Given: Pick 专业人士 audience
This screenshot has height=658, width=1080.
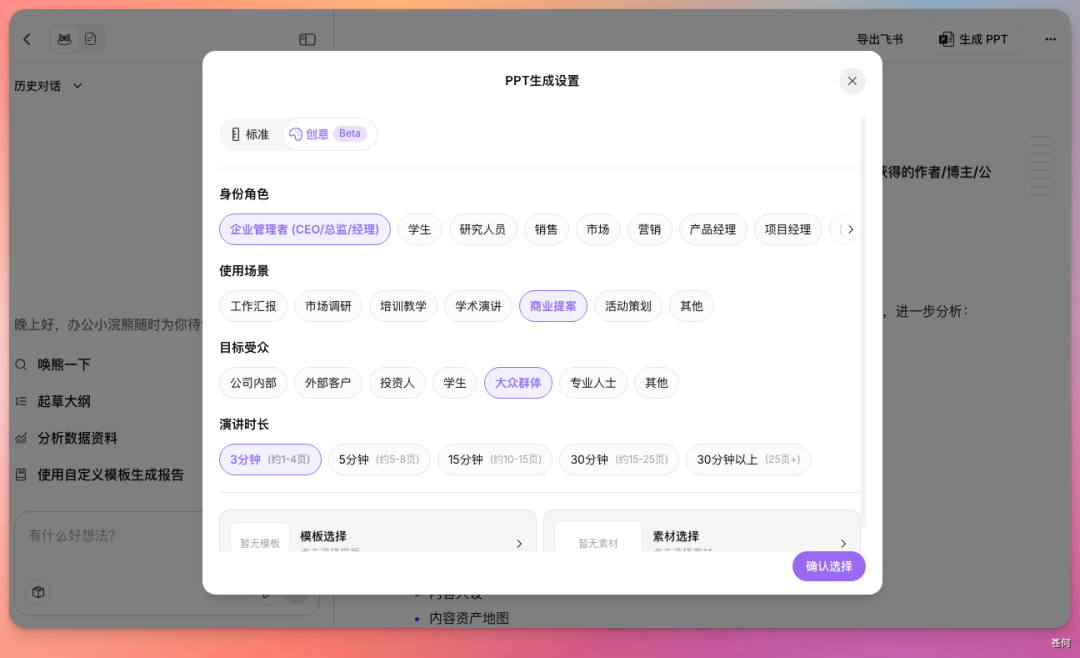Looking at the screenshot, I should point(593,382).
